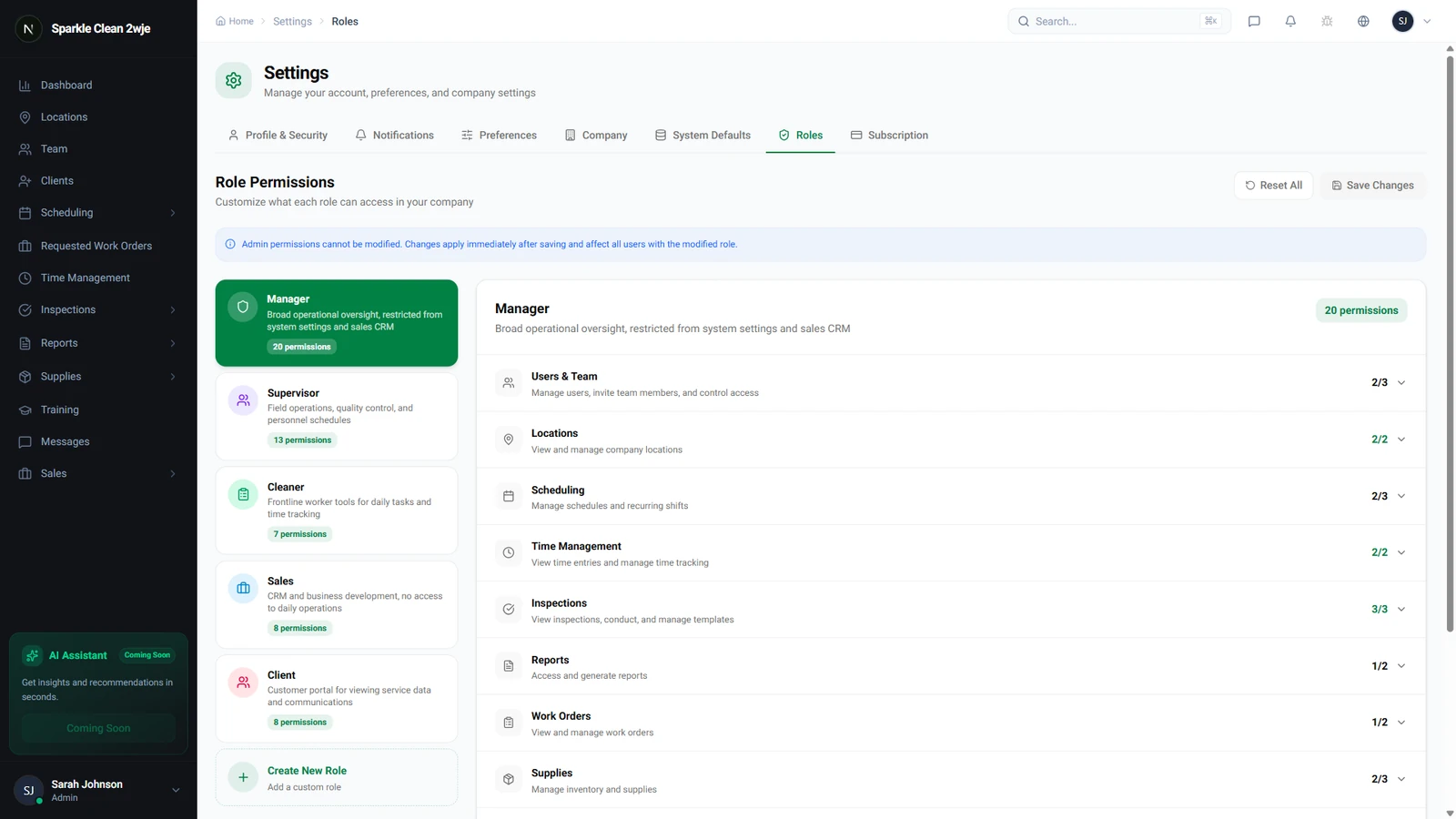The image size is (1456, 819).
Task: Click the Client role pink icon
Action: 243,682
